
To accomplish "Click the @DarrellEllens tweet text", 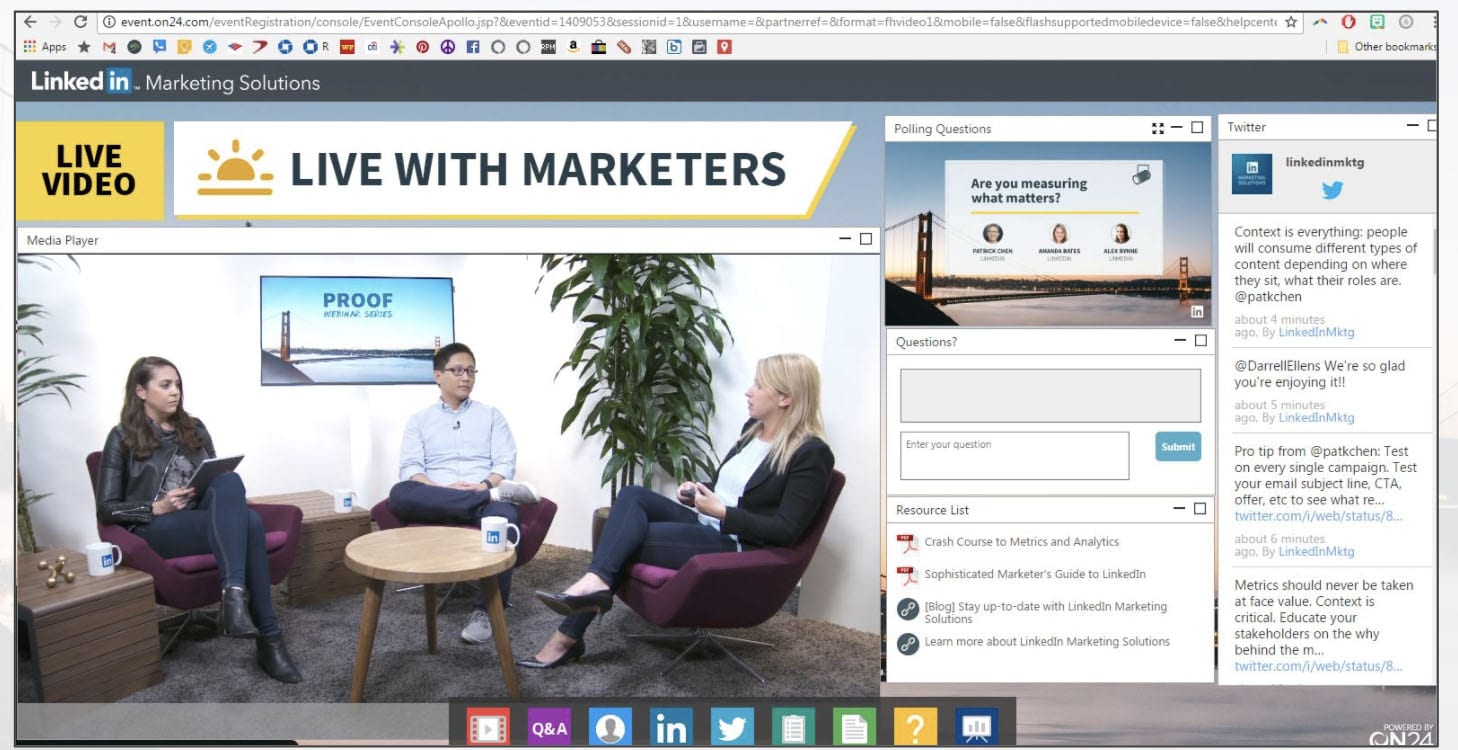I will 1319,374.
